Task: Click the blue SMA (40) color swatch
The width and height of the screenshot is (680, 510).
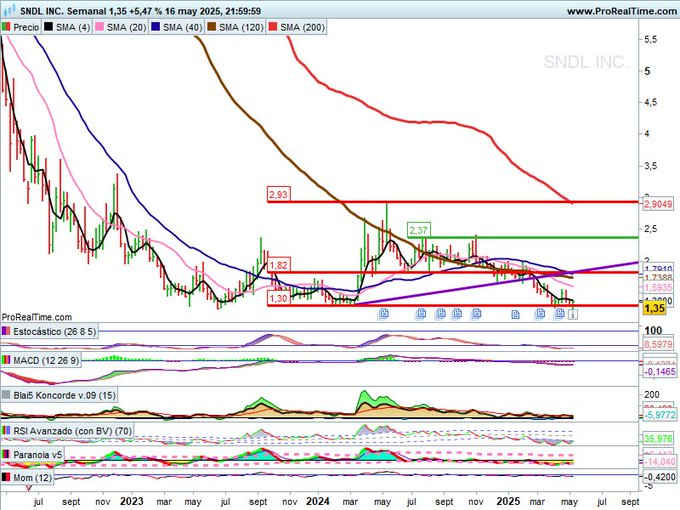Action: coord(156,27)
